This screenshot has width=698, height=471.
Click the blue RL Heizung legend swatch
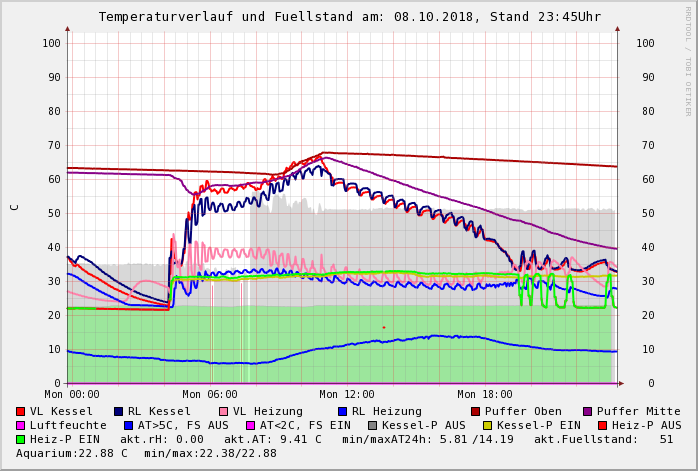click(x=342, y=411)
